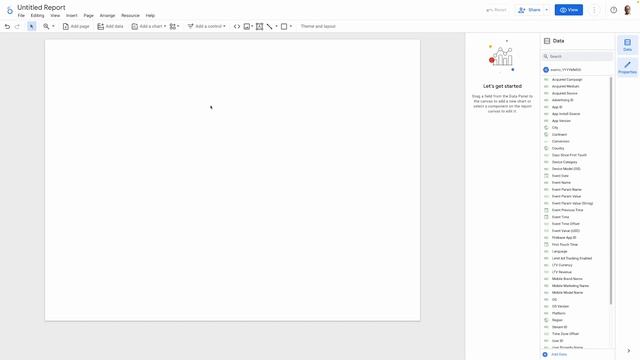Select the rectangle shape tool
The image size is (640, 360).
[284, 27]
